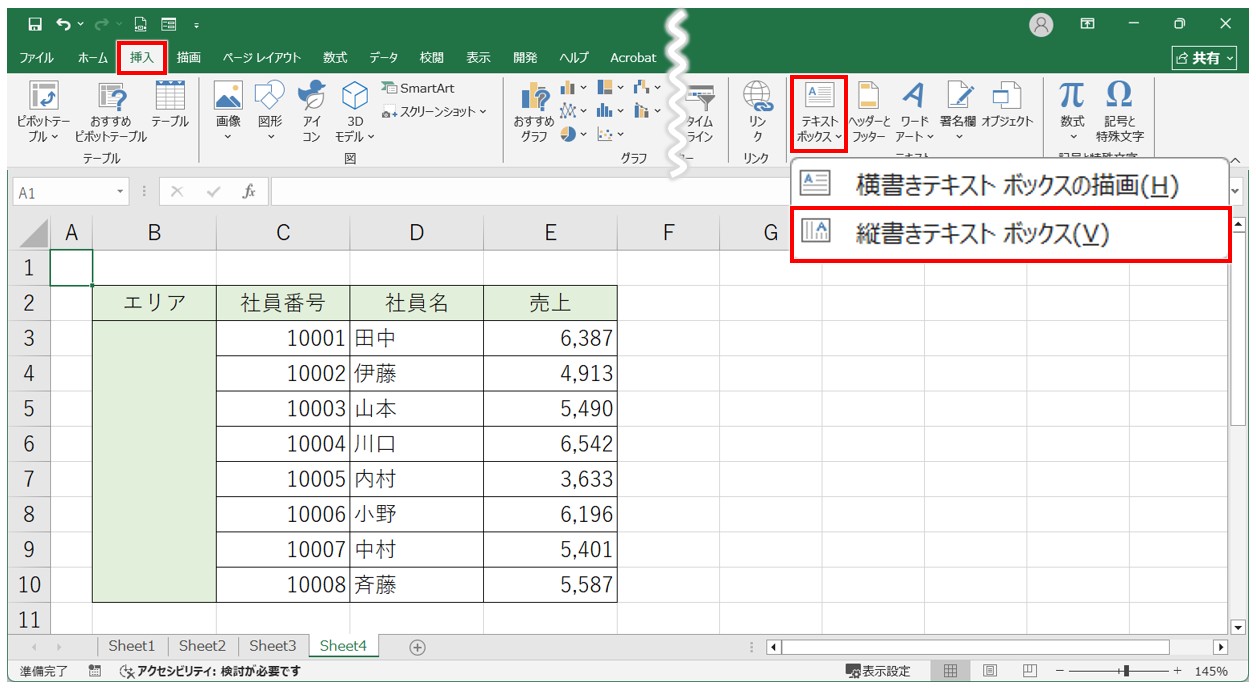
Task: Open the ワードアート gallery
Action: 914,112
